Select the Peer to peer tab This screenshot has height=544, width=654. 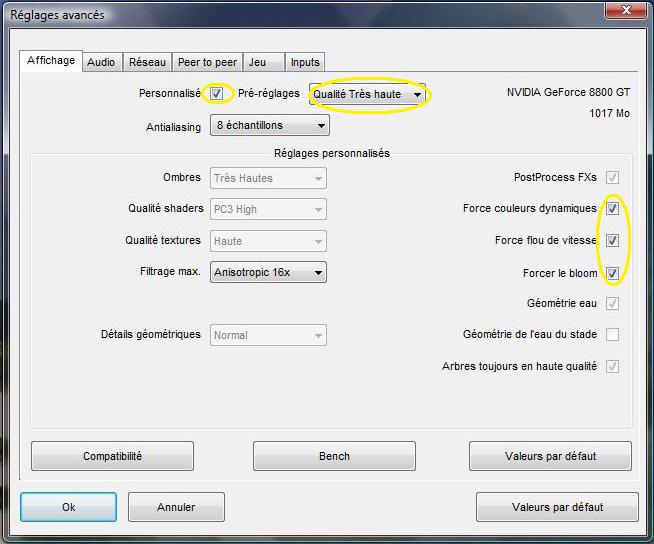(207, 62)
